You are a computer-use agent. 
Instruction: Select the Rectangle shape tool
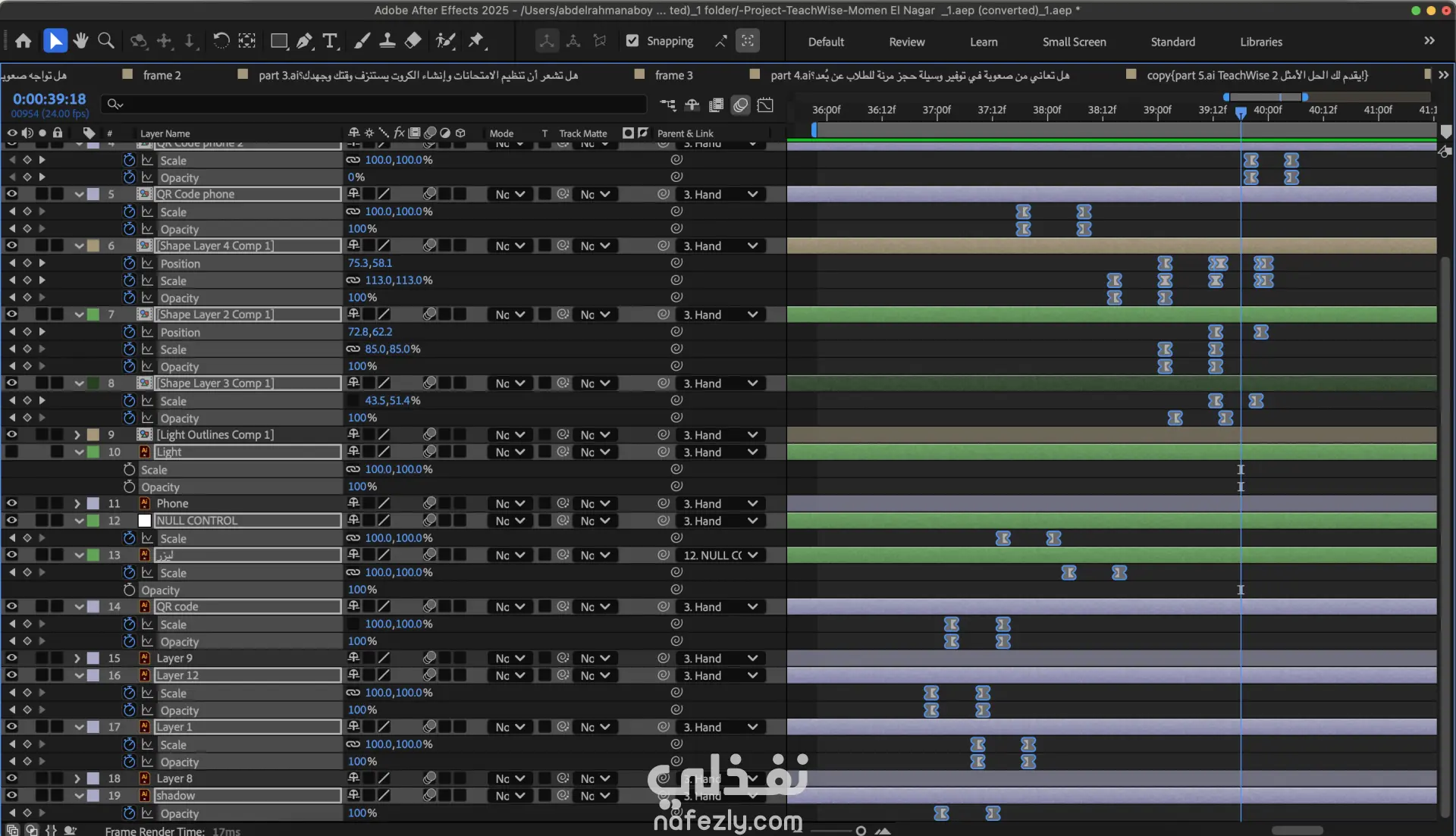279,41
